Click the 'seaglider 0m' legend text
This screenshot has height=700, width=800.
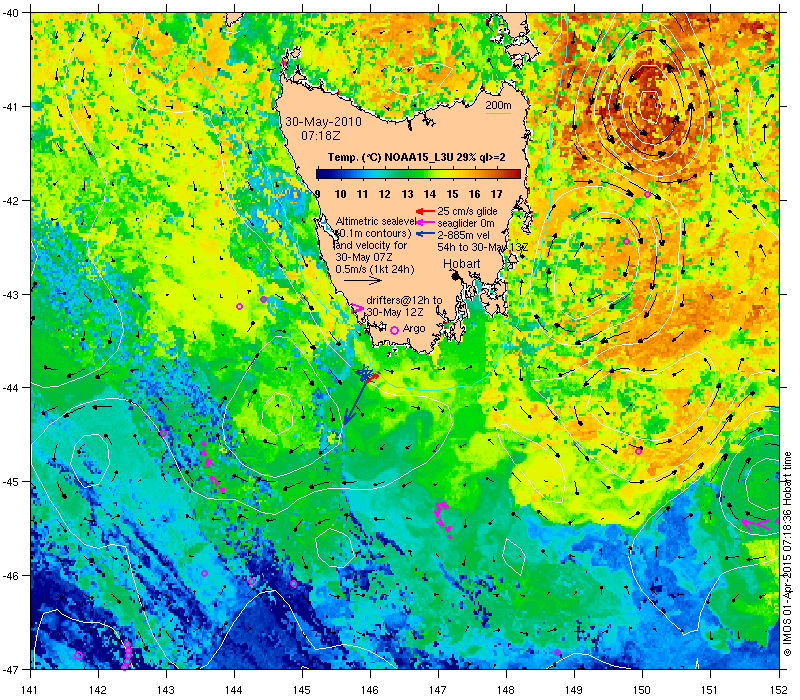(466, 223)
